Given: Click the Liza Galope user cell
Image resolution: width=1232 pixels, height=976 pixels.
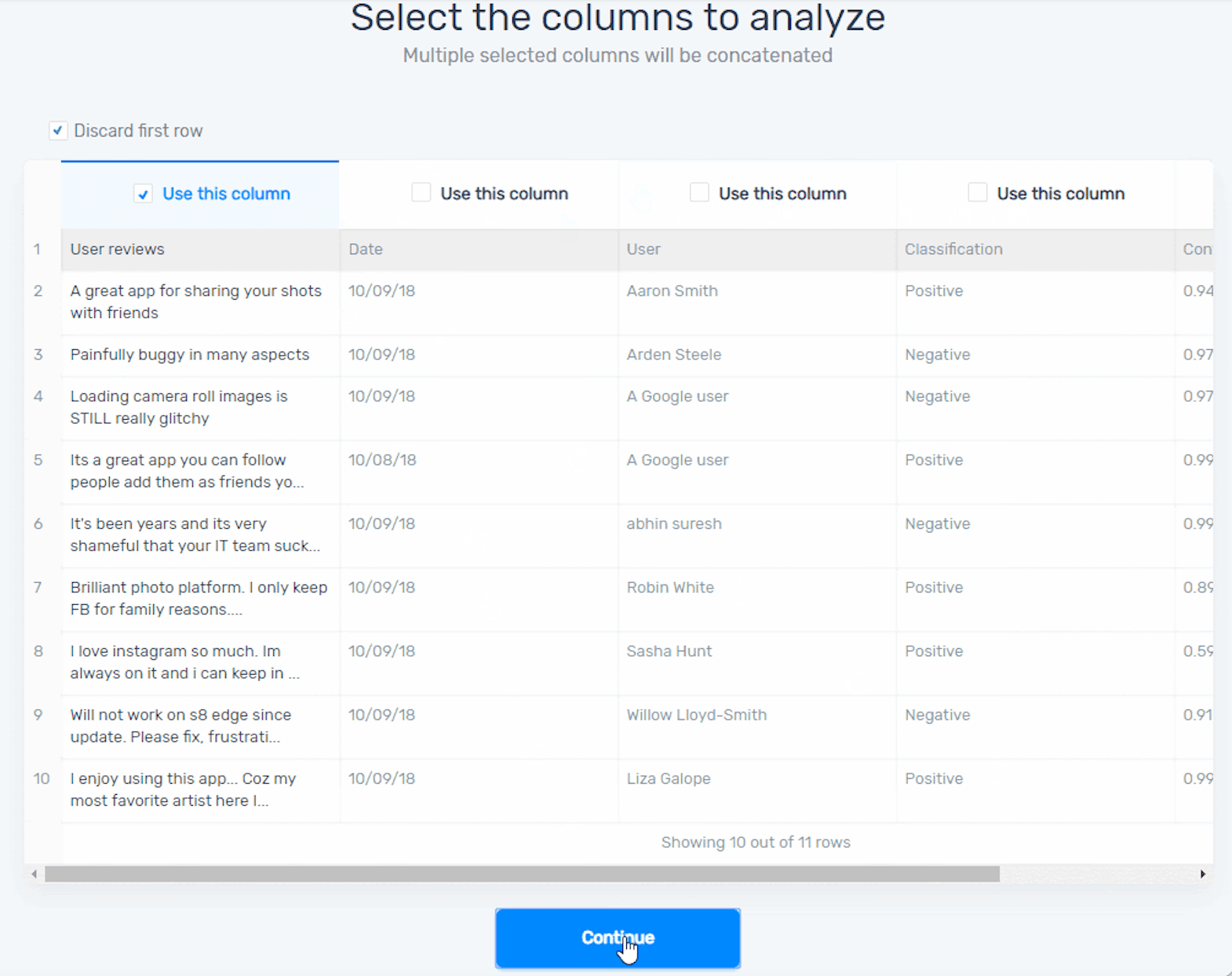Looking at the screenshot, I should click(x=669, y=779).
